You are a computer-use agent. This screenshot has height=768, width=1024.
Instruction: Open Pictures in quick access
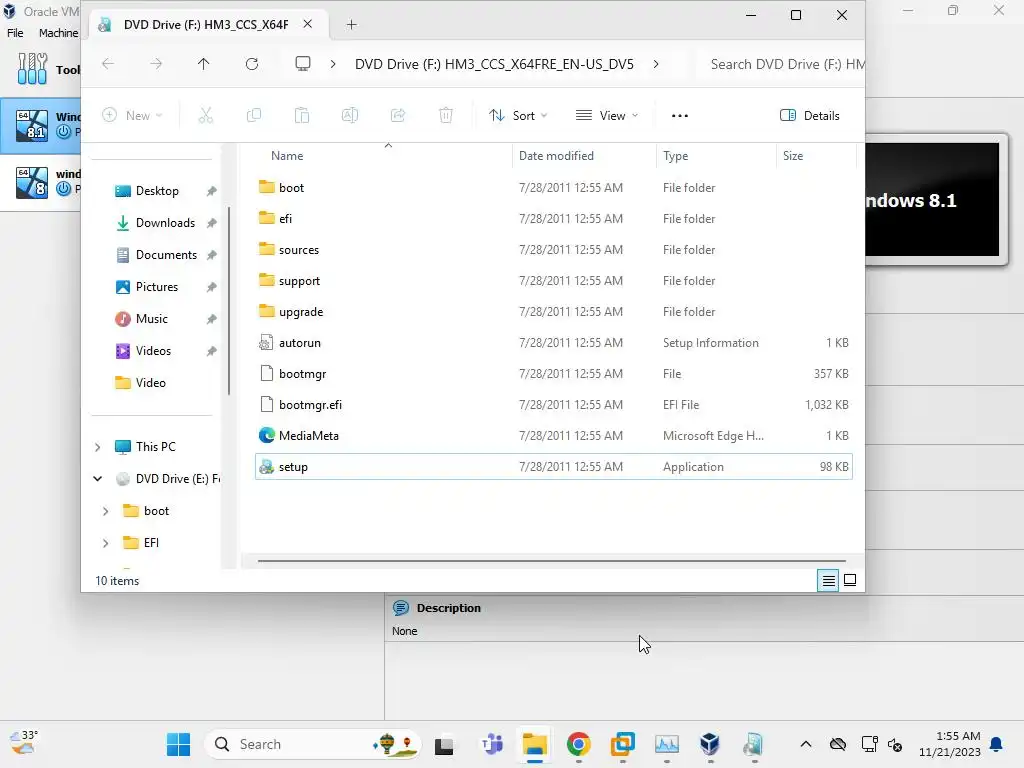[156, 287]
